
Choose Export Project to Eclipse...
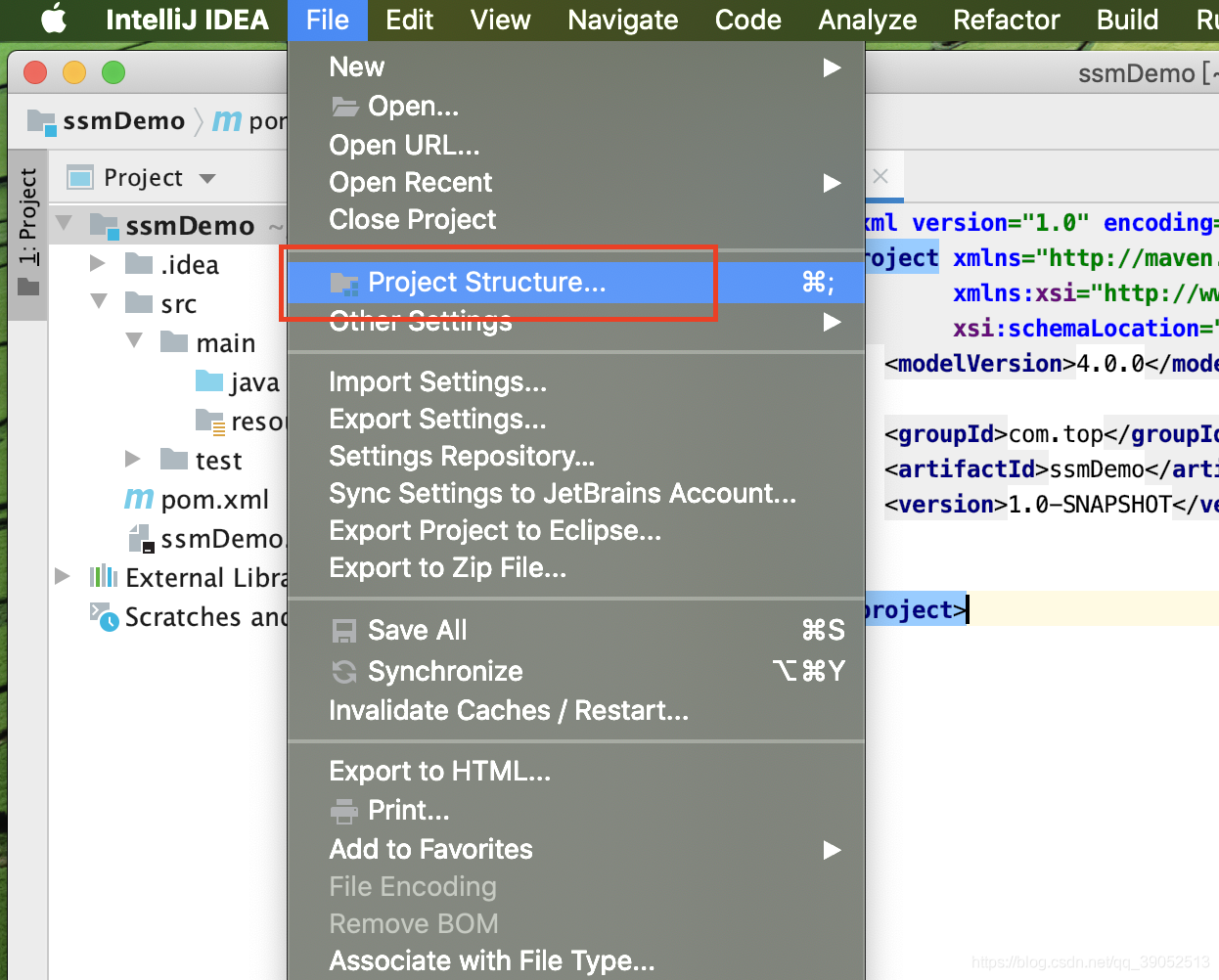tap(576, 530)
